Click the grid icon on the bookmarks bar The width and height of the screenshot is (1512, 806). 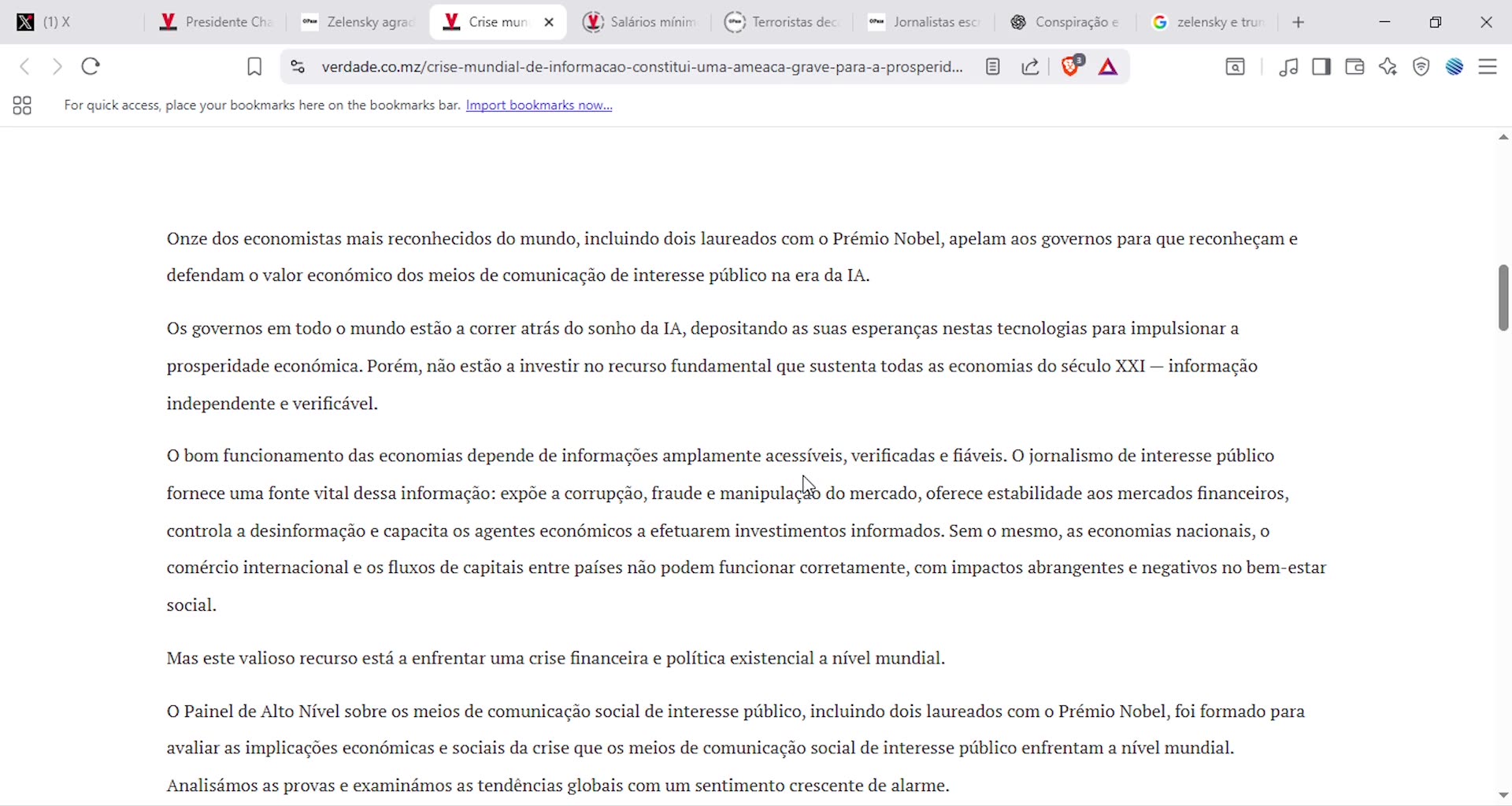tap(22, 105)
